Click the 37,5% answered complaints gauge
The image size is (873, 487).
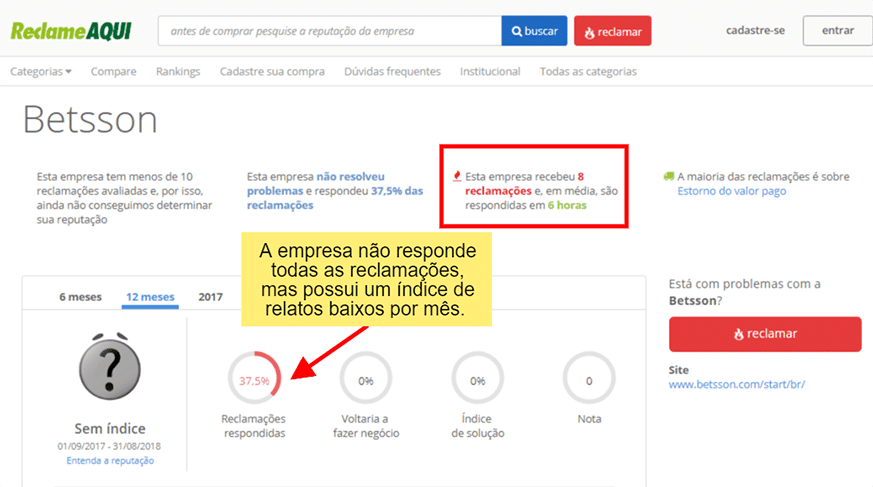(x=254, y=378)
